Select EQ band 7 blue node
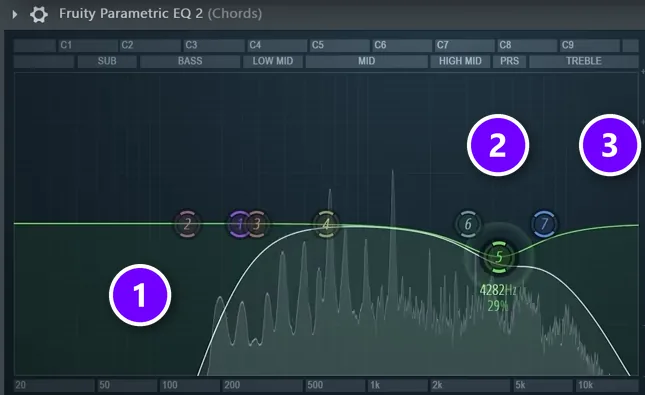This screenshot has height=395, width=645. [544, 224]
